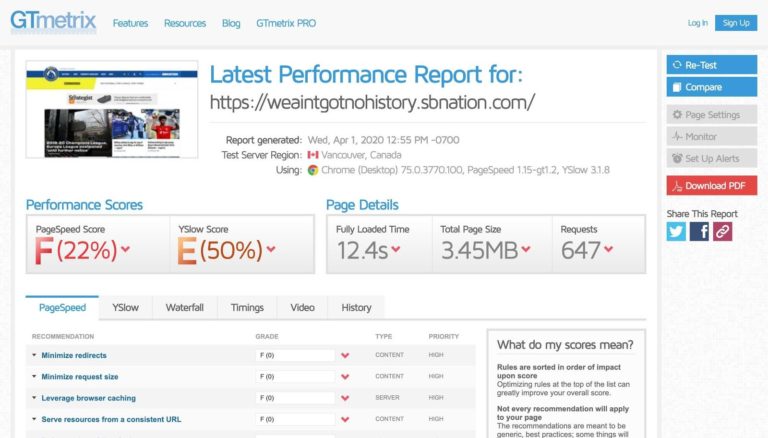Click red arrow beside Serve resources consistent URL grade

345,419
